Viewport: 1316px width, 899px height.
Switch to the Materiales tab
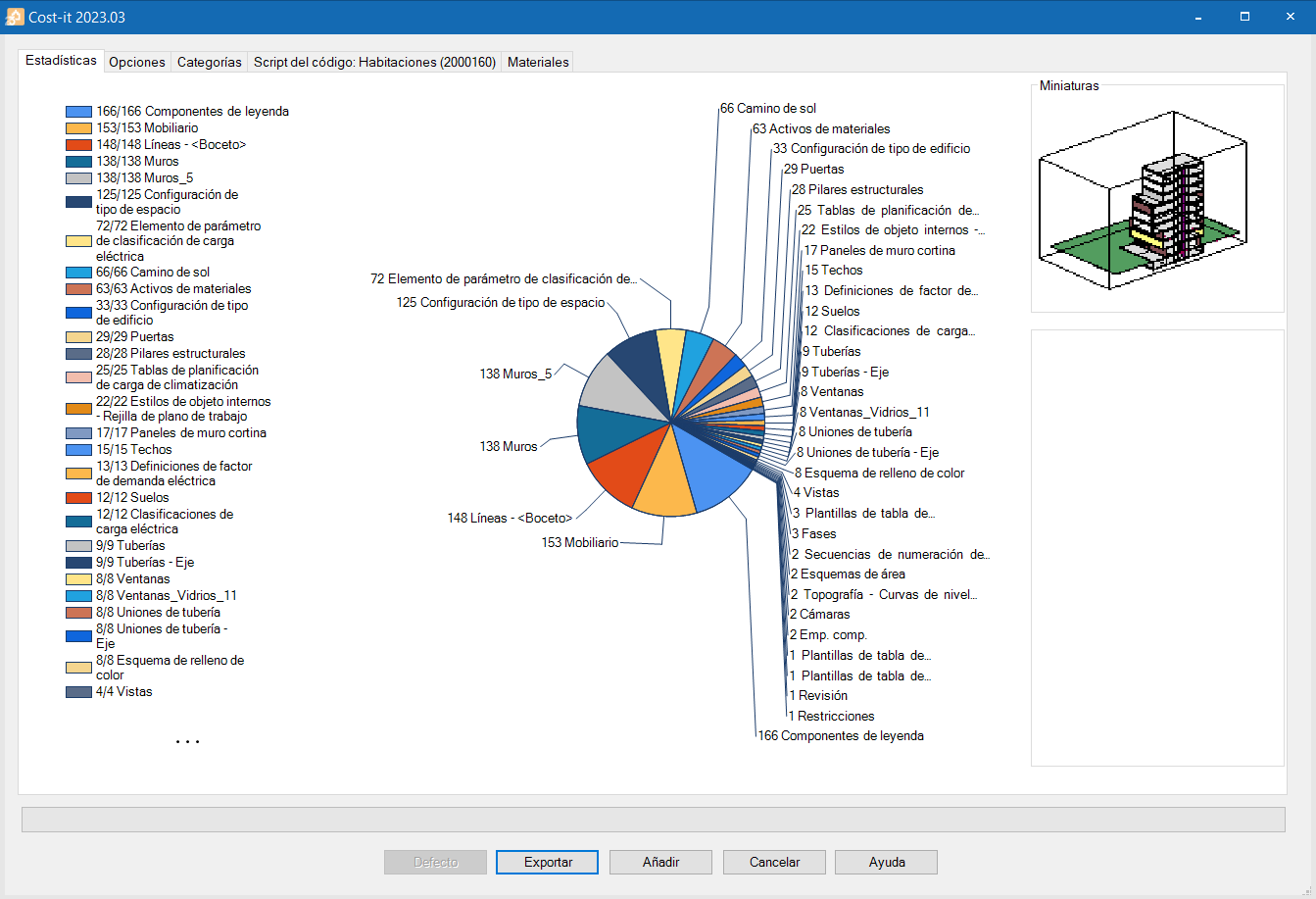tap(538, 62)
